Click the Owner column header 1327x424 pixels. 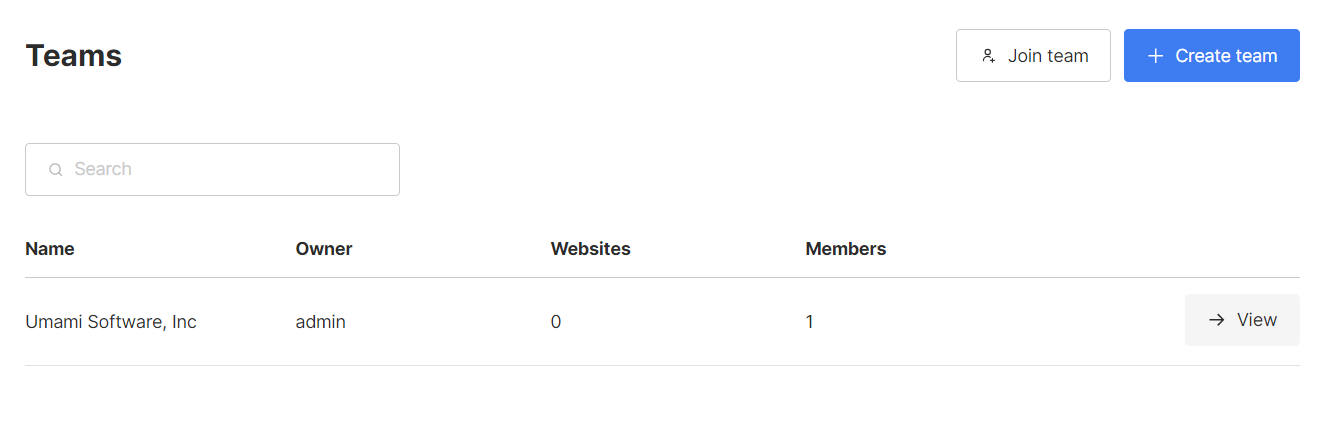pyautogui.click(x=324, y=249)
